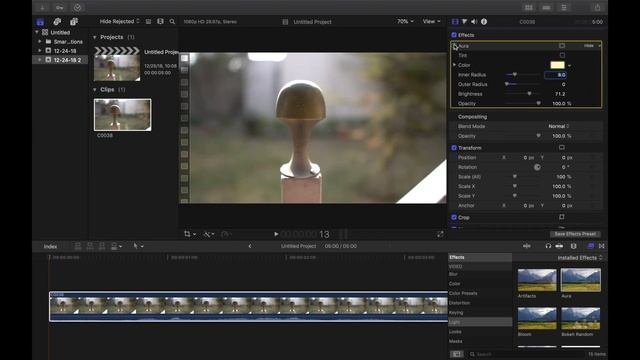Open the media import button
This screenshot has height=360, width=640.
42,7
